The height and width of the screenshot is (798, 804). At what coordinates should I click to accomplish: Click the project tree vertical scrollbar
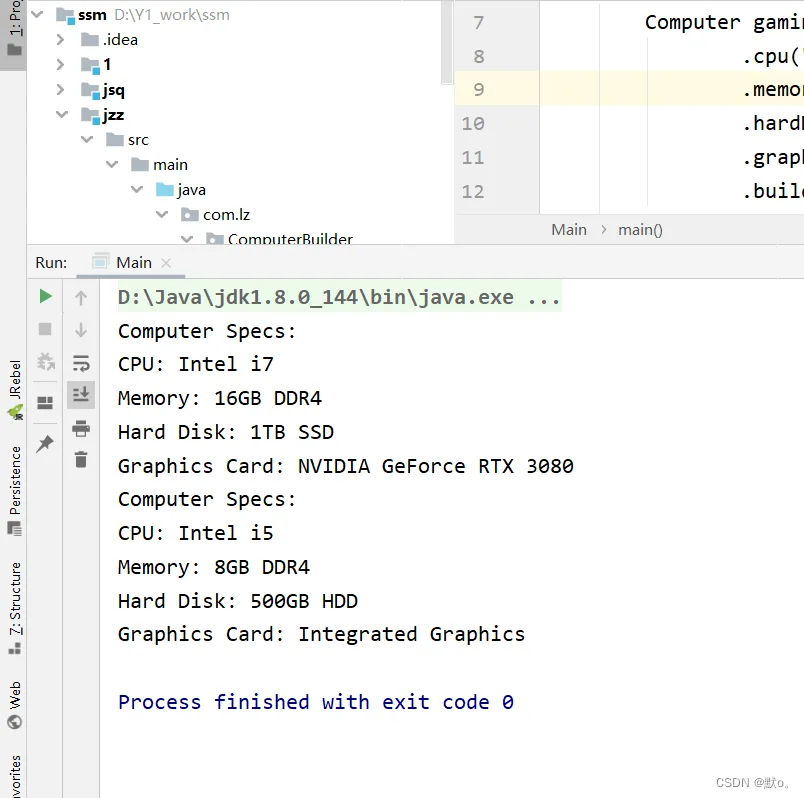point(447,42)
